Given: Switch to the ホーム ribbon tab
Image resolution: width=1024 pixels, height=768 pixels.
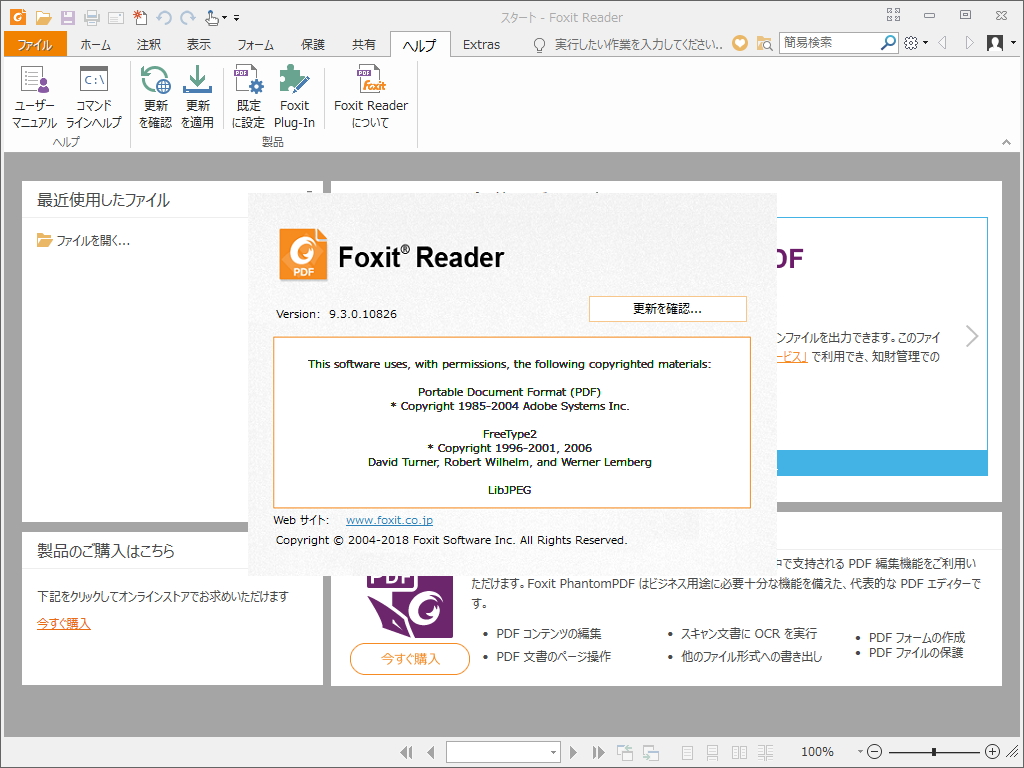Looking at the screenshot, I should pos(95,44).
